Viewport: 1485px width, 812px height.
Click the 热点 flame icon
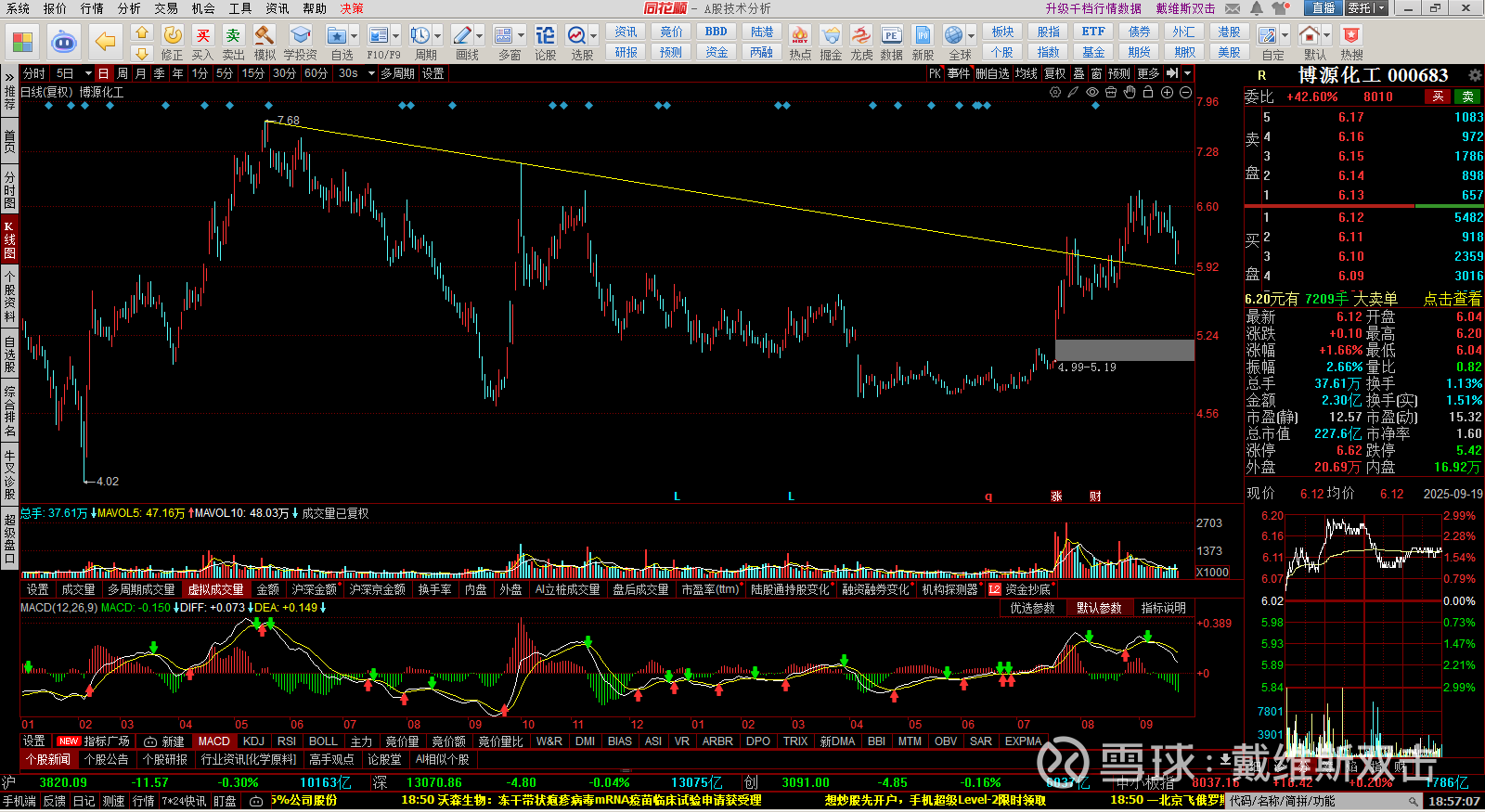click(x=799, y=35)
